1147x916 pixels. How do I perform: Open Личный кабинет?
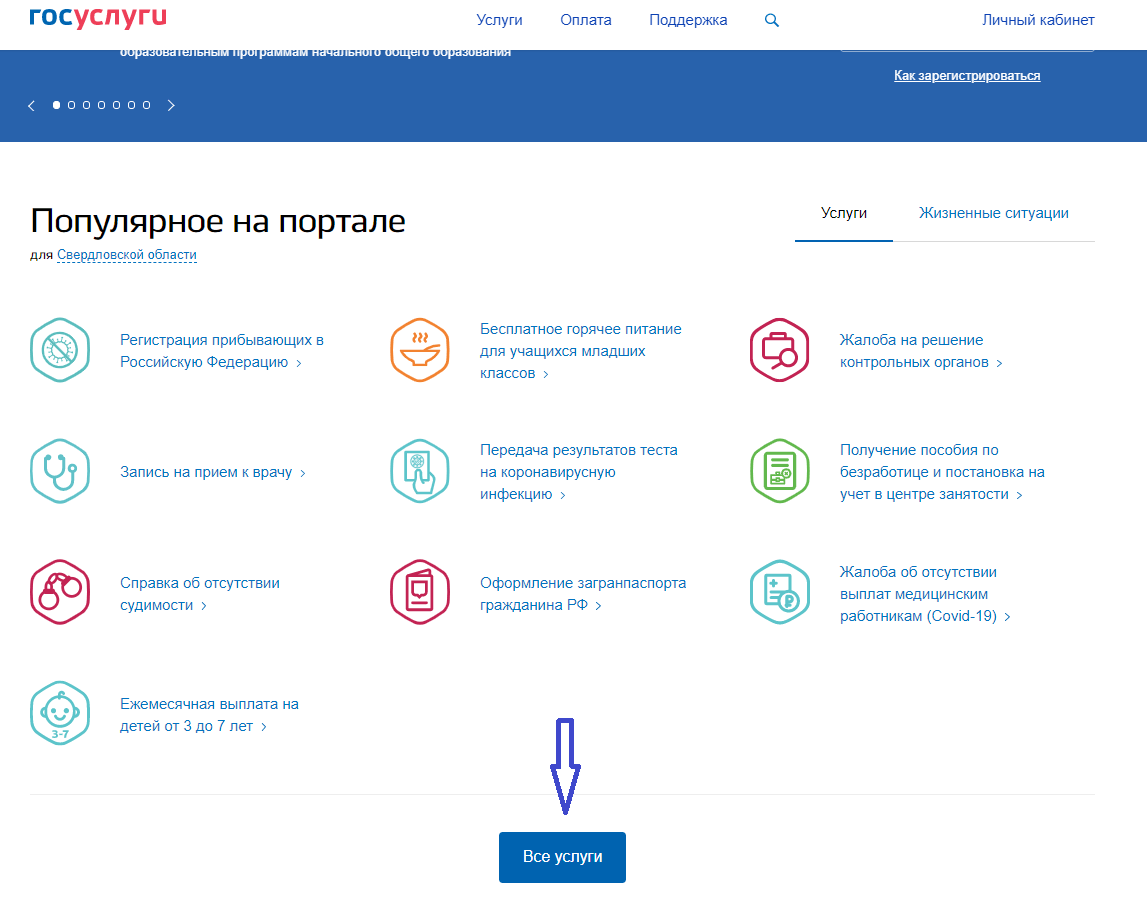[1038, 20]
